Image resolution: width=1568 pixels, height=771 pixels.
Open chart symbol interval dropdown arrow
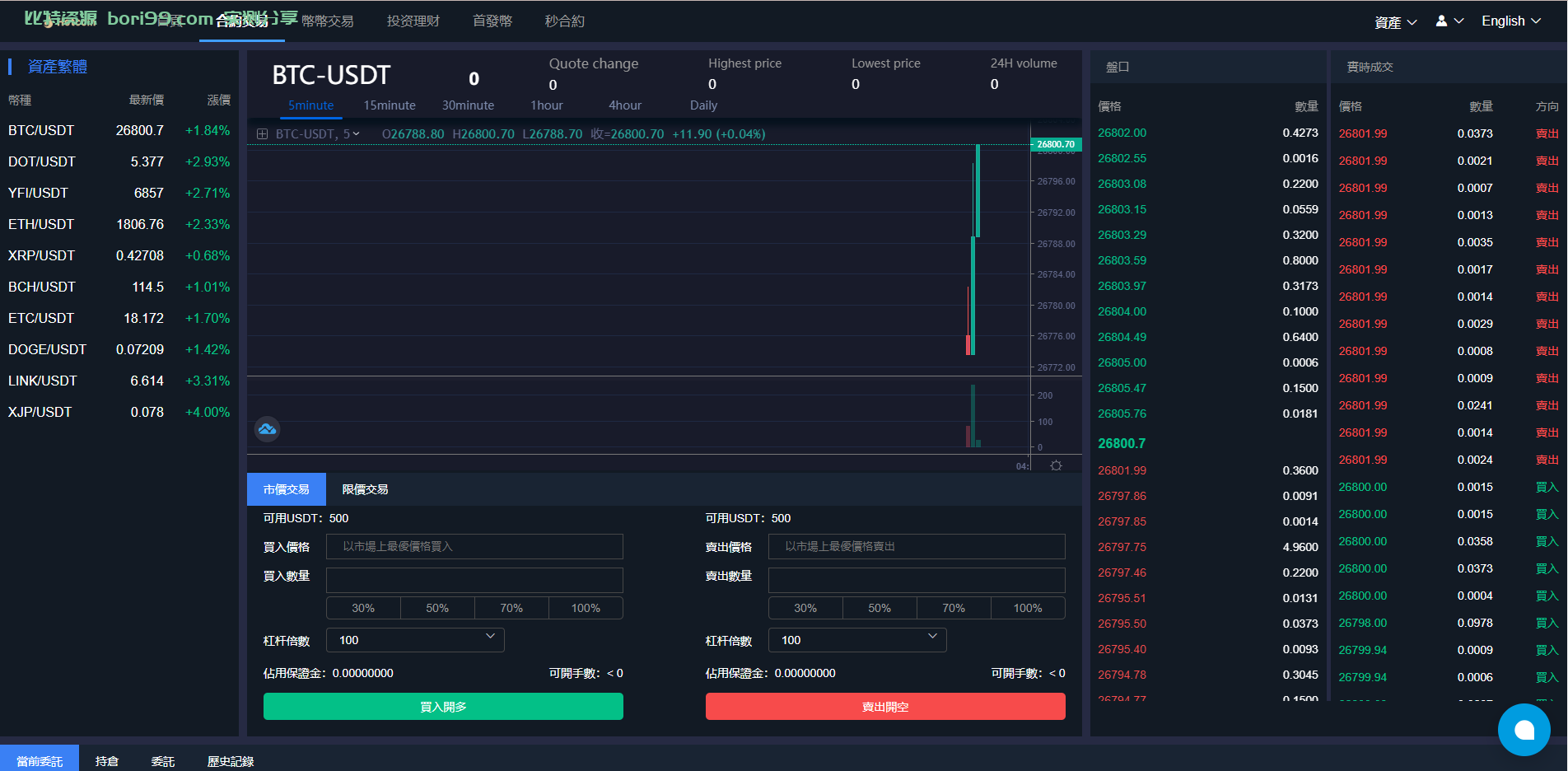coord(356,133)
